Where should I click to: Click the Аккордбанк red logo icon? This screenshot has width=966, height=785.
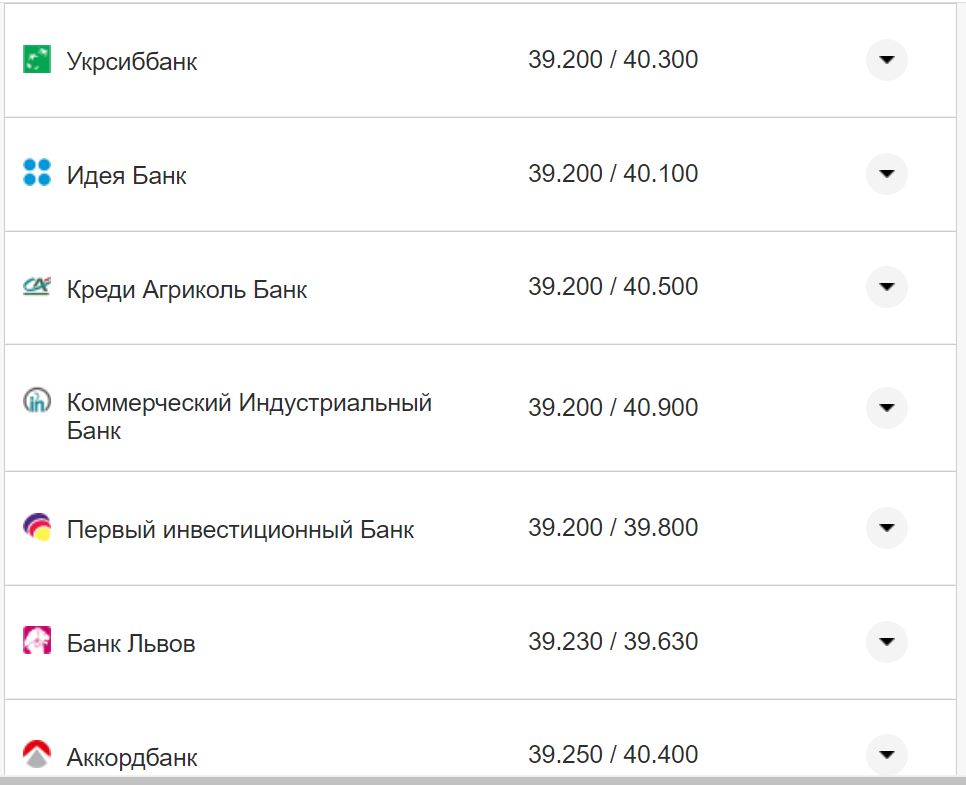pos(35,755)
